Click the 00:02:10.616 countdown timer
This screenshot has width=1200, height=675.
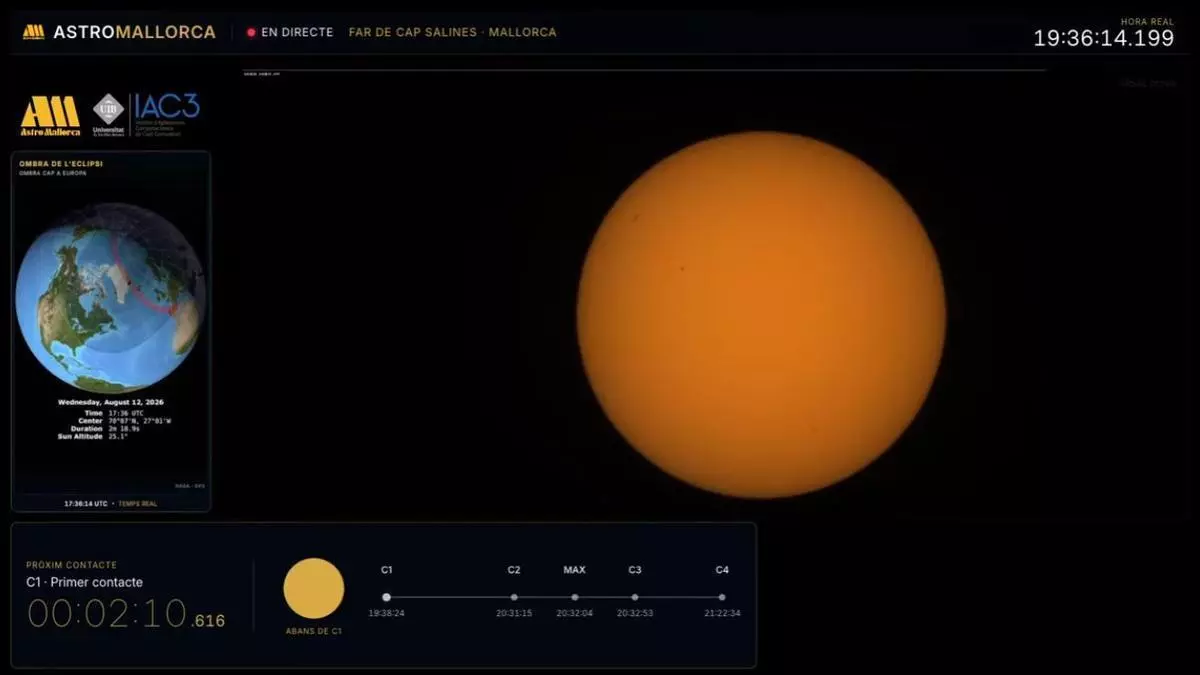[126, 614]
